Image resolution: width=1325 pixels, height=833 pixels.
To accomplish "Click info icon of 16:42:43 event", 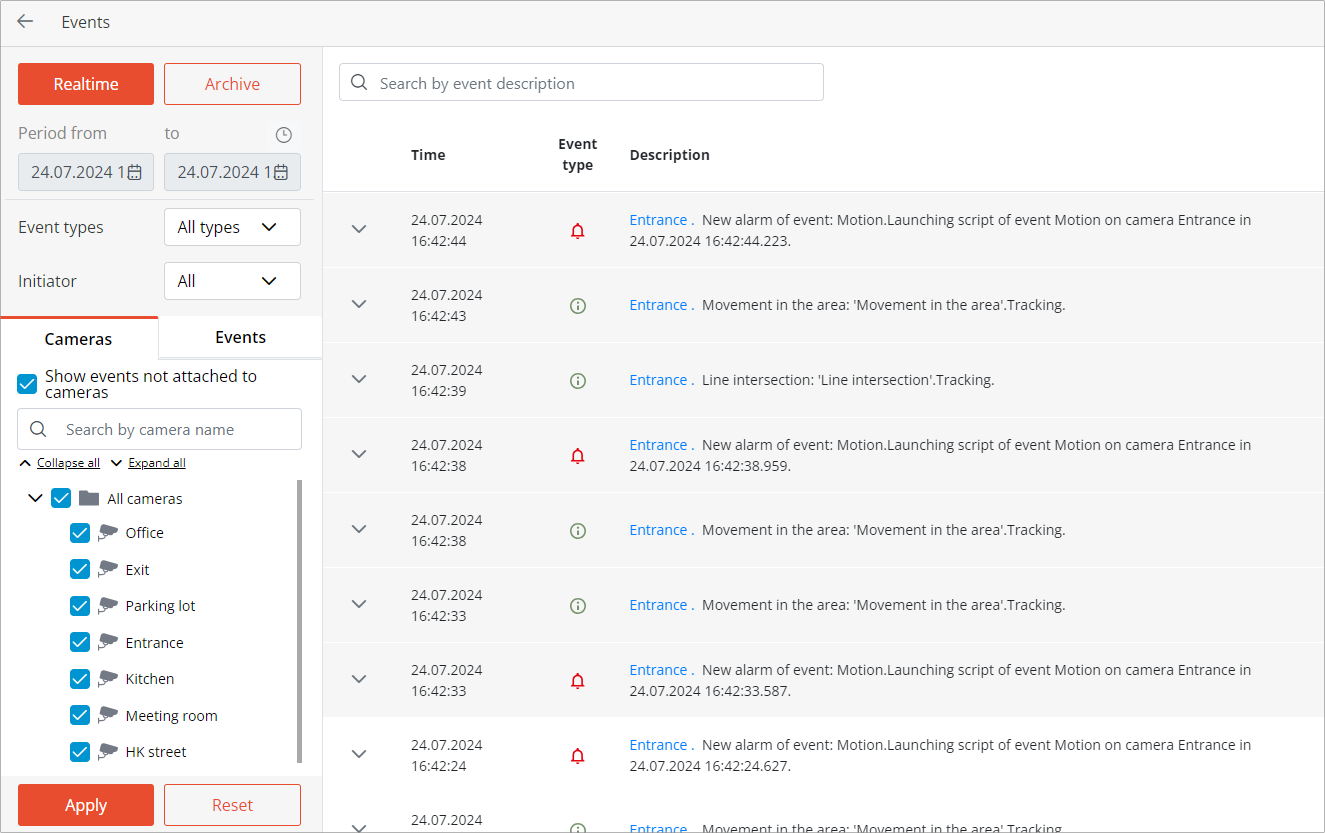I will (x=577, y=306).
